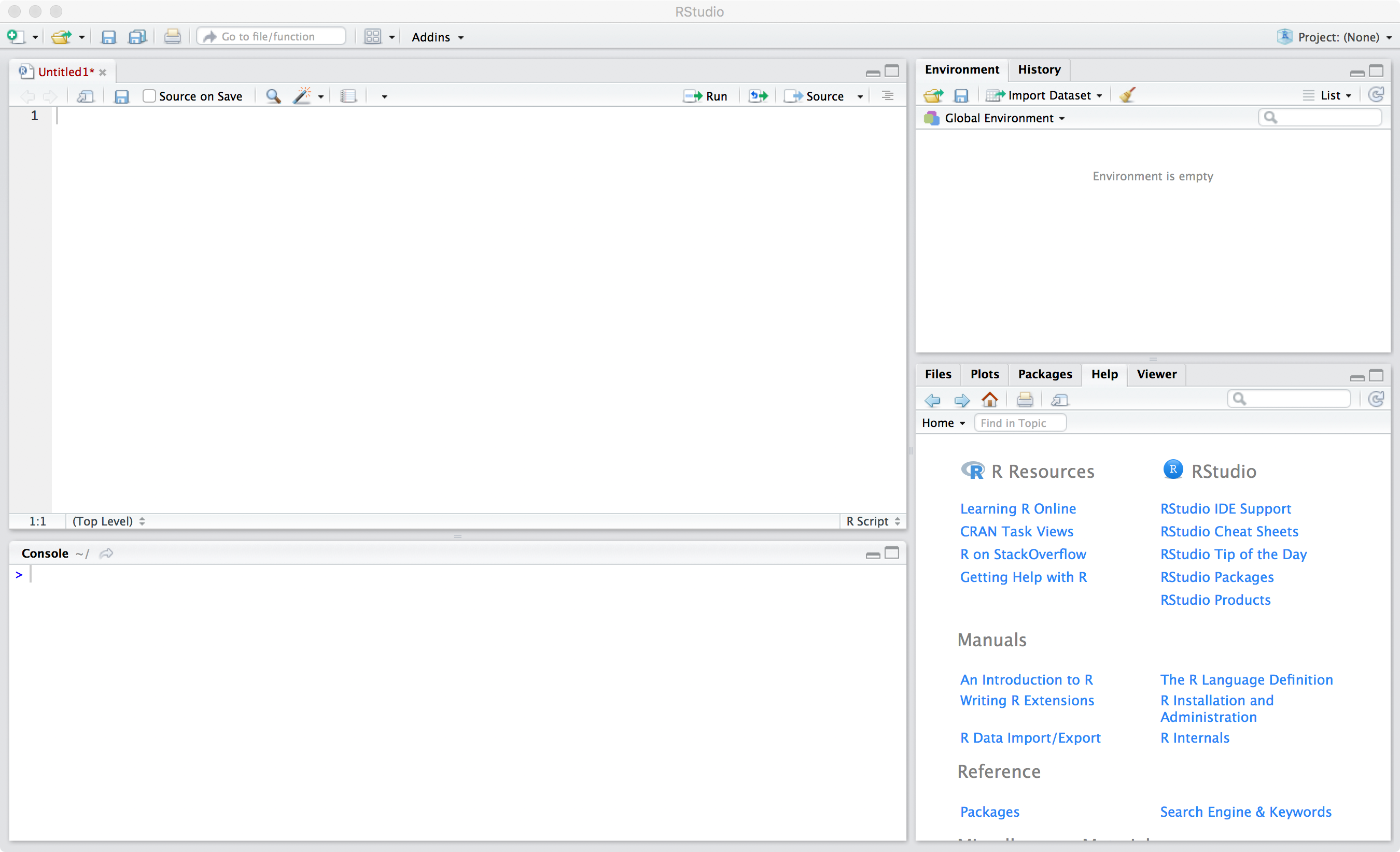
Task: Refresh the Environment pane
Action: pos(1376,95)
